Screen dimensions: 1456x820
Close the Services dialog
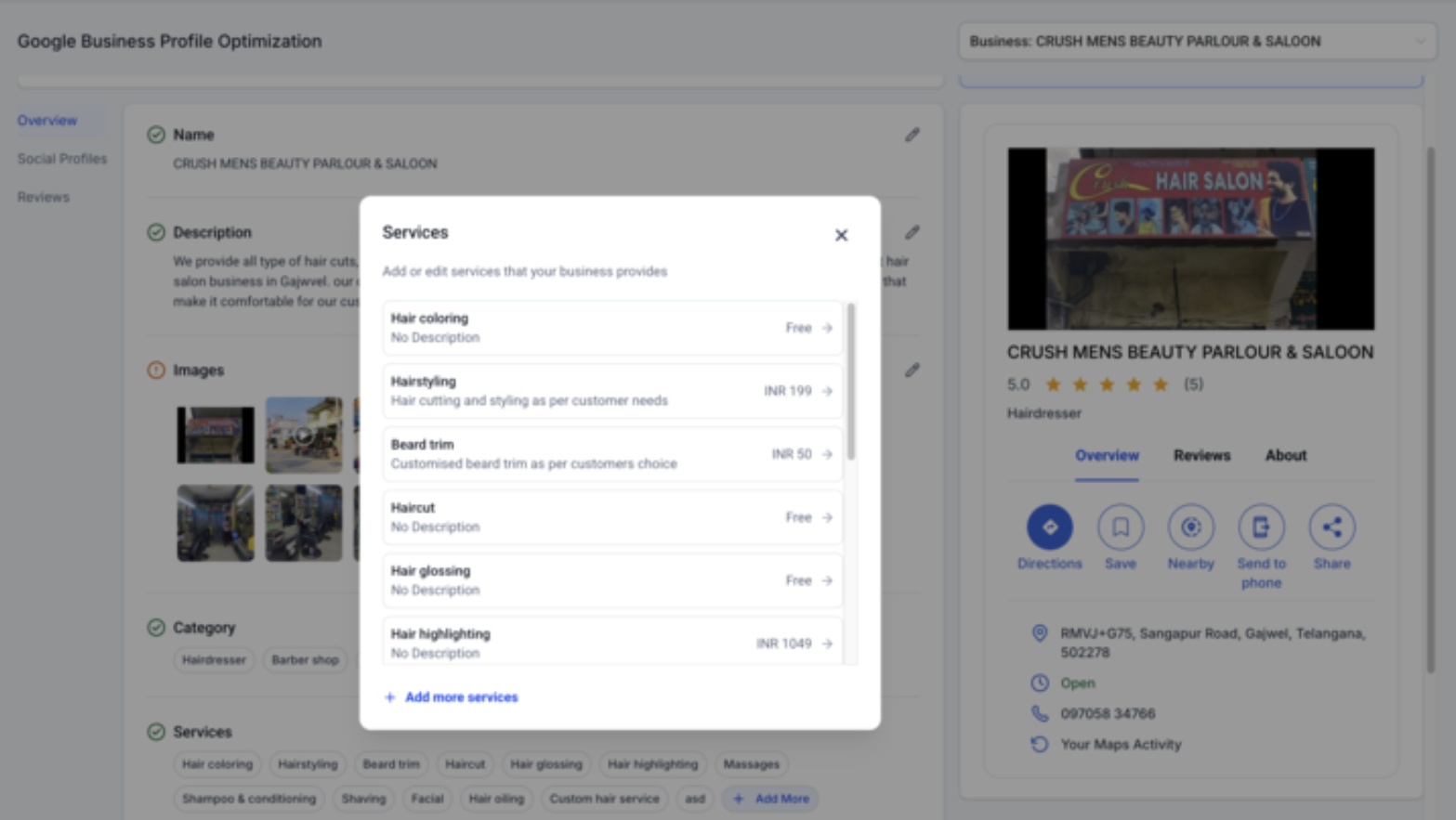coord(841,236)
